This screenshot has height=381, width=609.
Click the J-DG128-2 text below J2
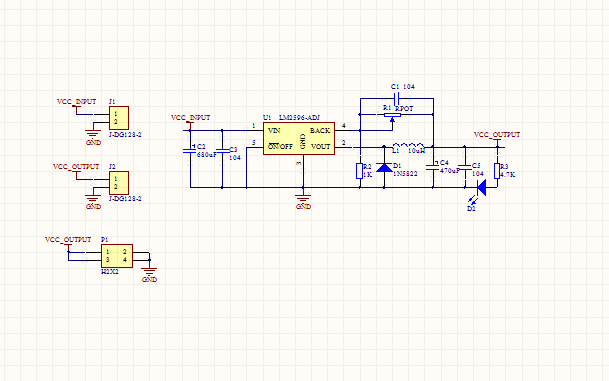point(125,199)
